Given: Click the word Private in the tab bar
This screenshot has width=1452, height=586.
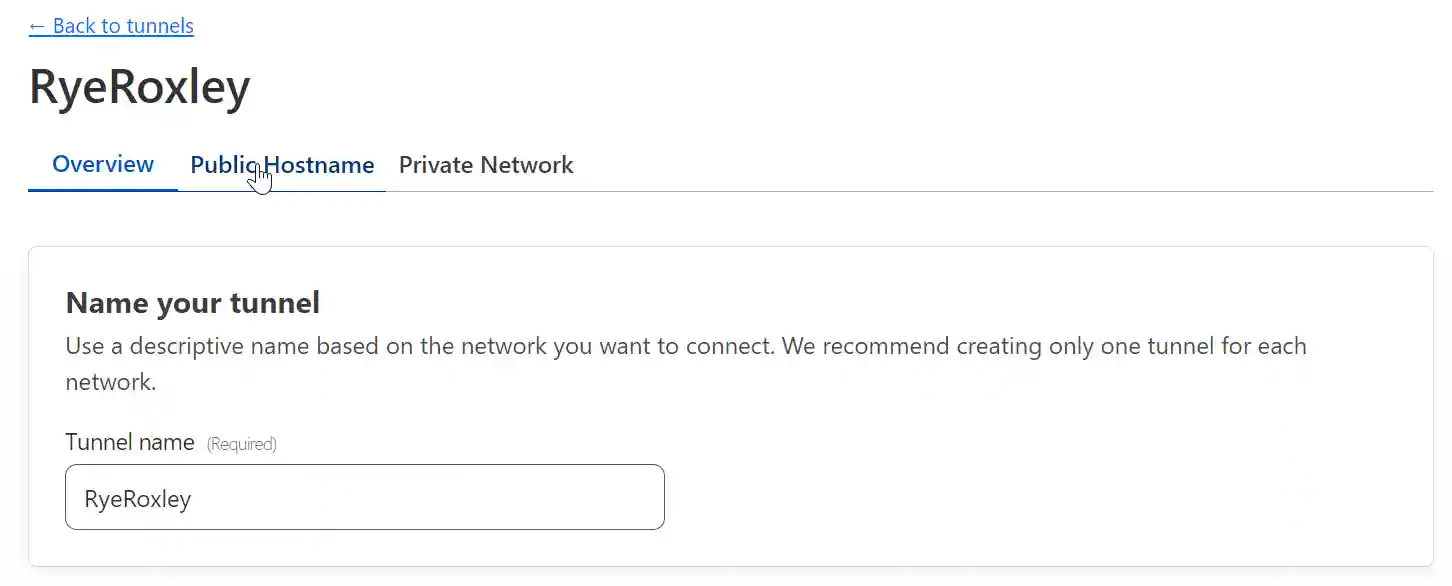Looking at the screenshot, I should tap(436, 165).
